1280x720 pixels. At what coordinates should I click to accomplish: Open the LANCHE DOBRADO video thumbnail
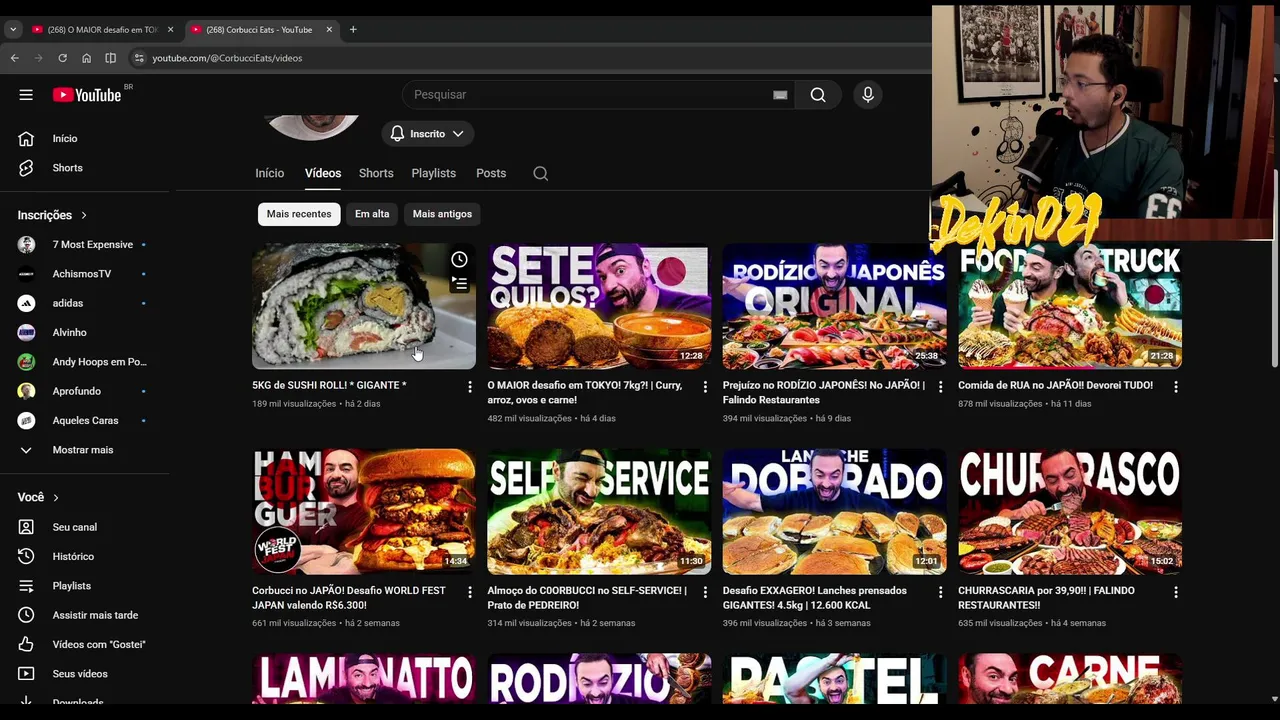click(834, 512)
